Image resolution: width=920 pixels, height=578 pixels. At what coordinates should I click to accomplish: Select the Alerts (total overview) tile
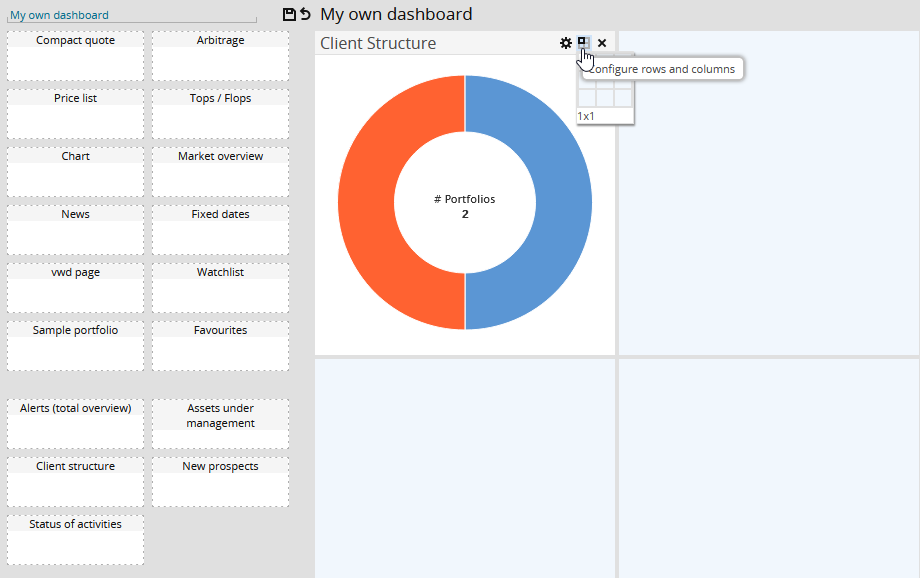point(76,424)
